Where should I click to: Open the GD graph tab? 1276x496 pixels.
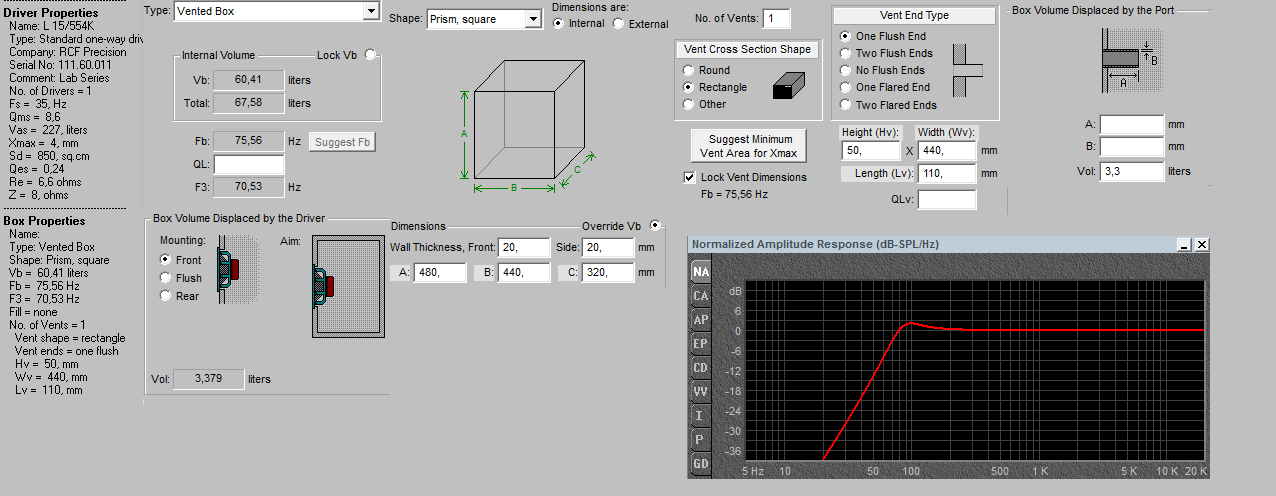click(701, 463)
